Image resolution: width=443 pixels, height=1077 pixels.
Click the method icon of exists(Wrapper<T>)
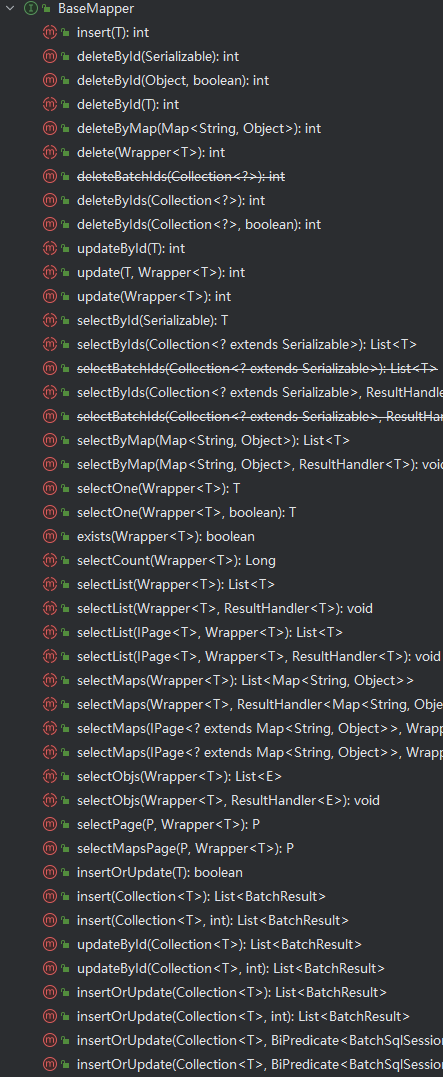point(49,536)
